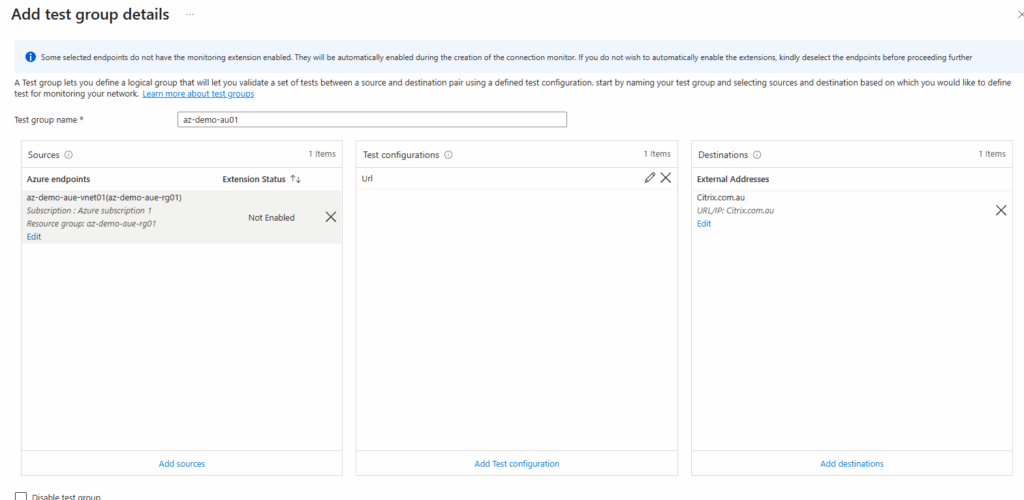Click the pencil edit icon for Url configuration

click(x=650, y=178)
